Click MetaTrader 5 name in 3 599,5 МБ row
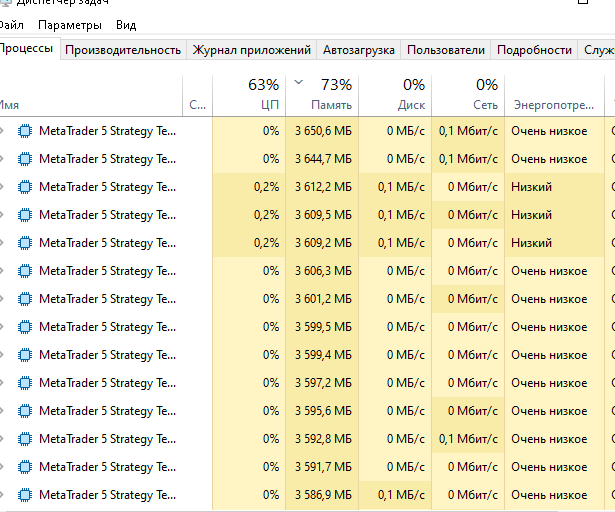Image resolution: width=615 pixels, height=512 pixels. (107, 327)
